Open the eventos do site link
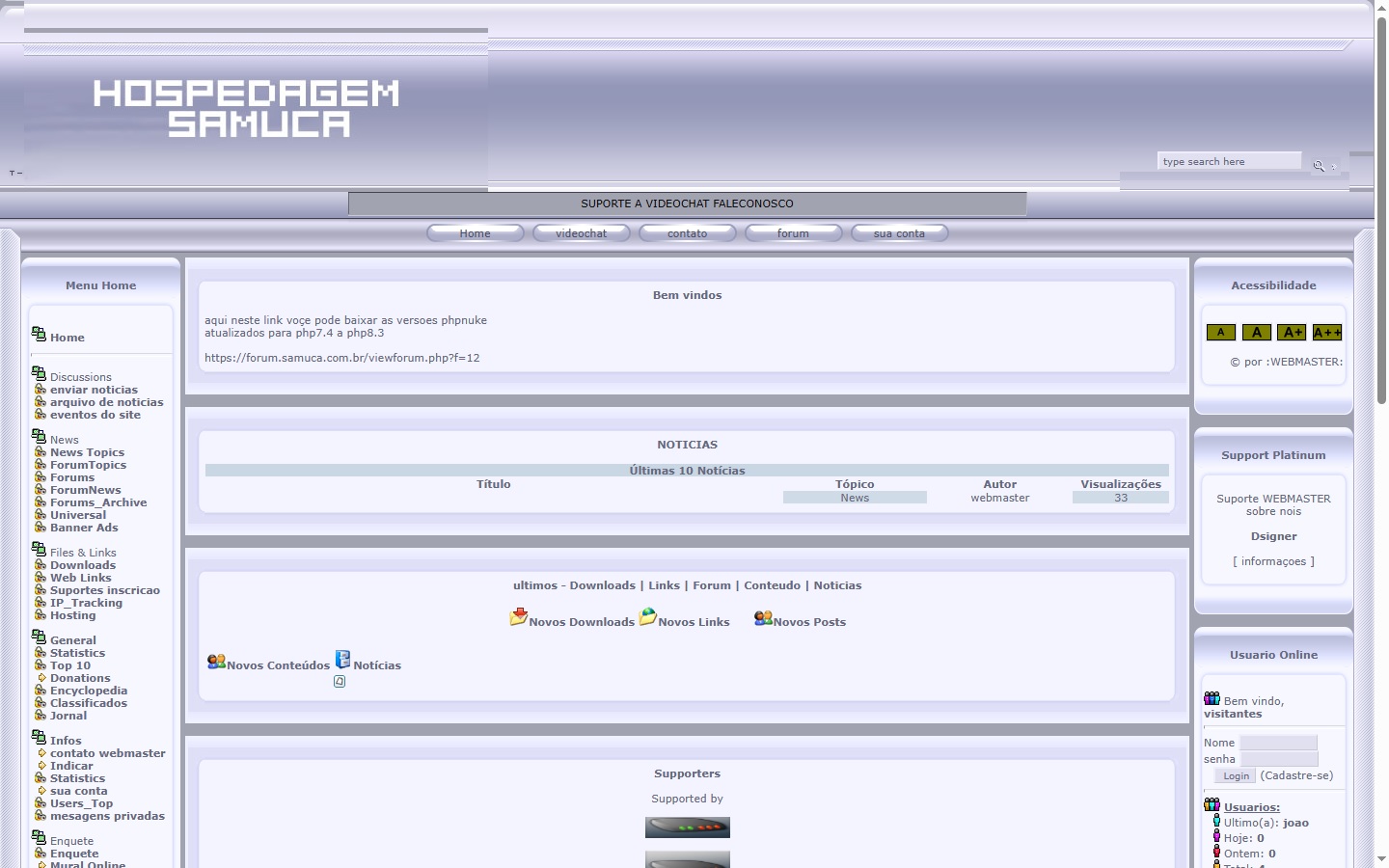 click(95, 415)
